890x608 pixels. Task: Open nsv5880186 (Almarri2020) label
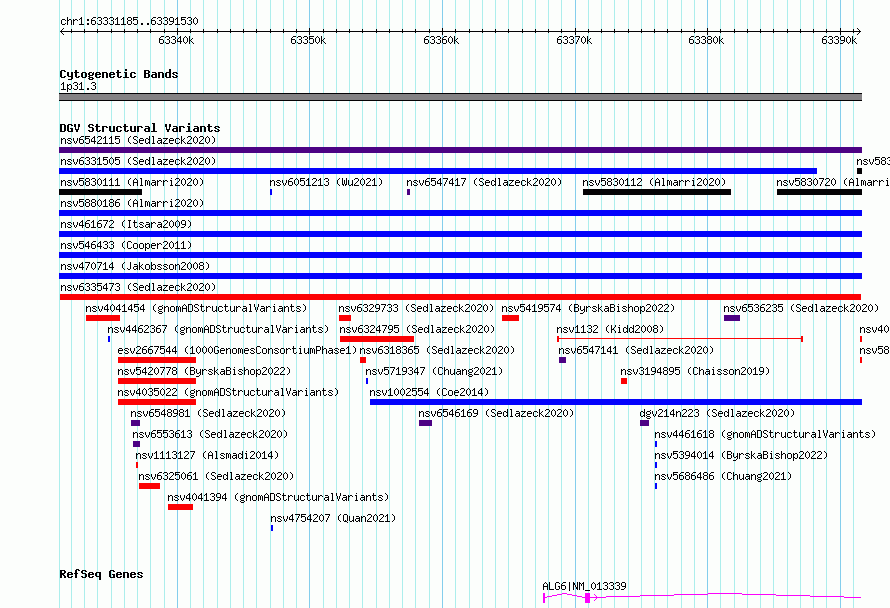point(132,203)
